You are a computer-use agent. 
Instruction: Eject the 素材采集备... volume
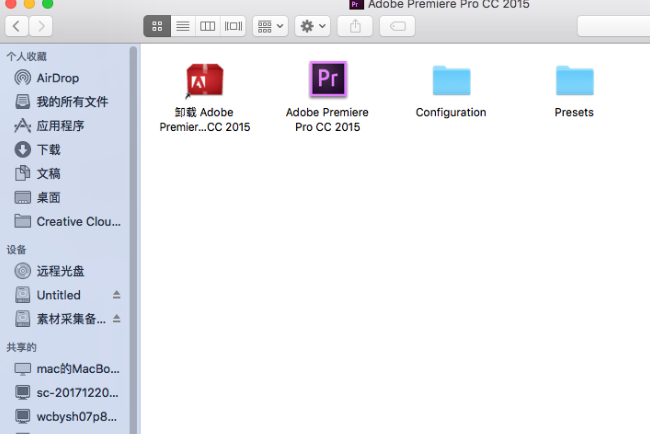(116, 318)
